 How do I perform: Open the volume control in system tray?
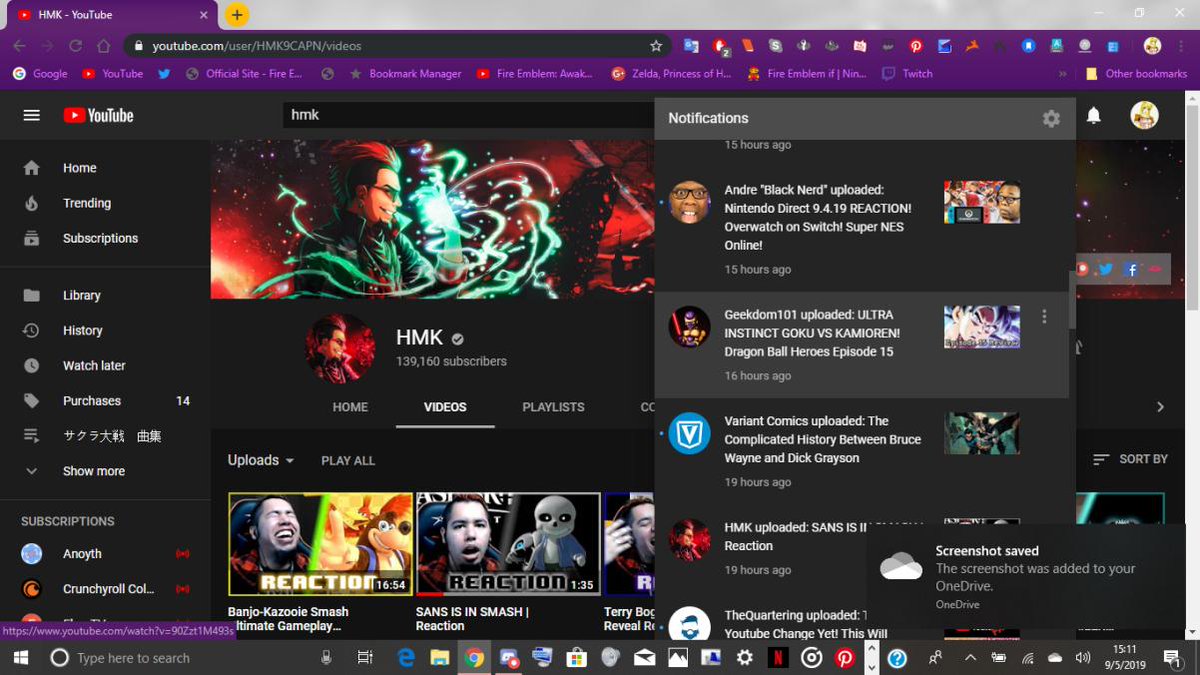point(1083,658)
